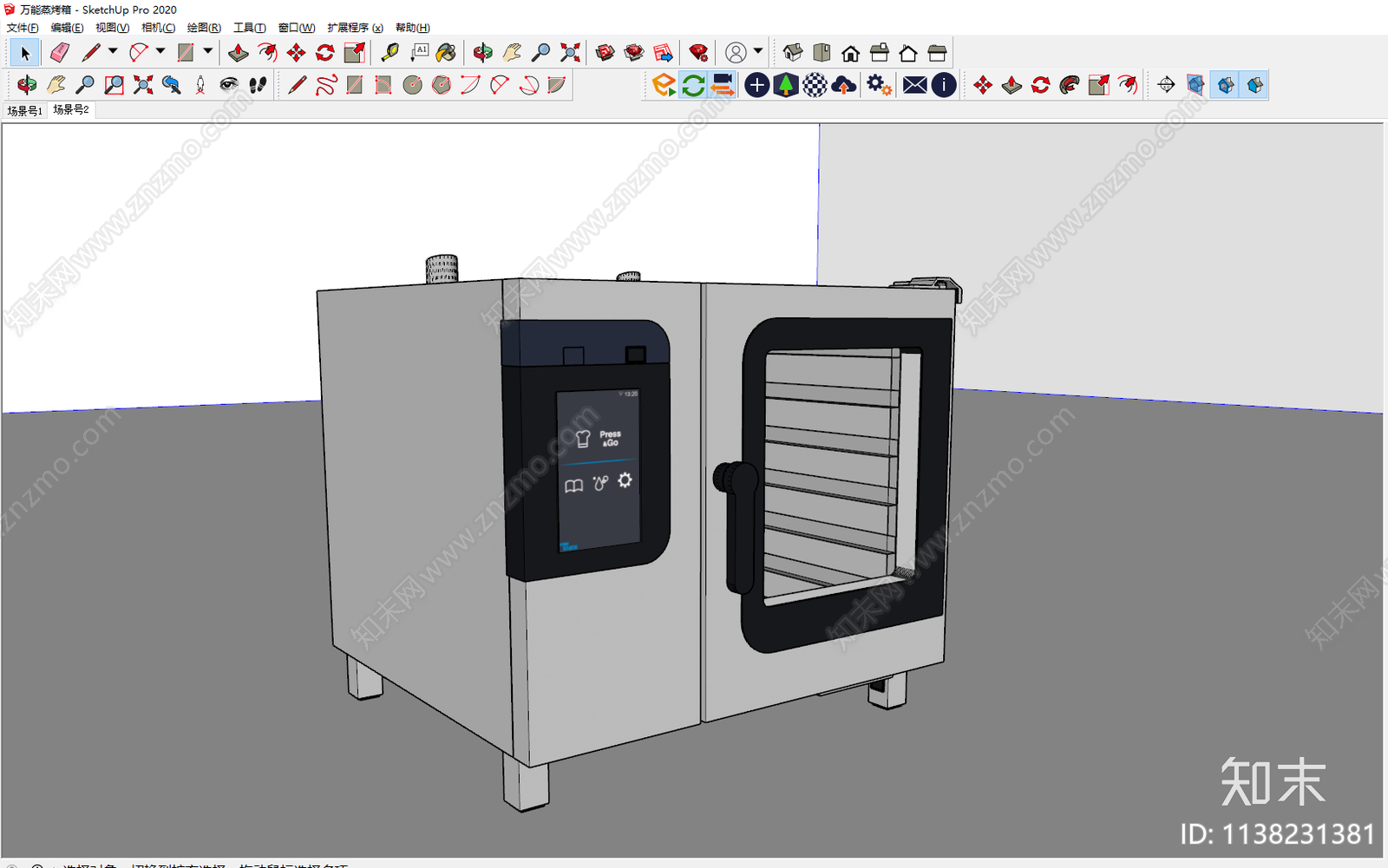Image resolution: width=1388 pixels, height=868 pixels.
Task: Start Enscape rendering
Action: (x=664, y=85)
